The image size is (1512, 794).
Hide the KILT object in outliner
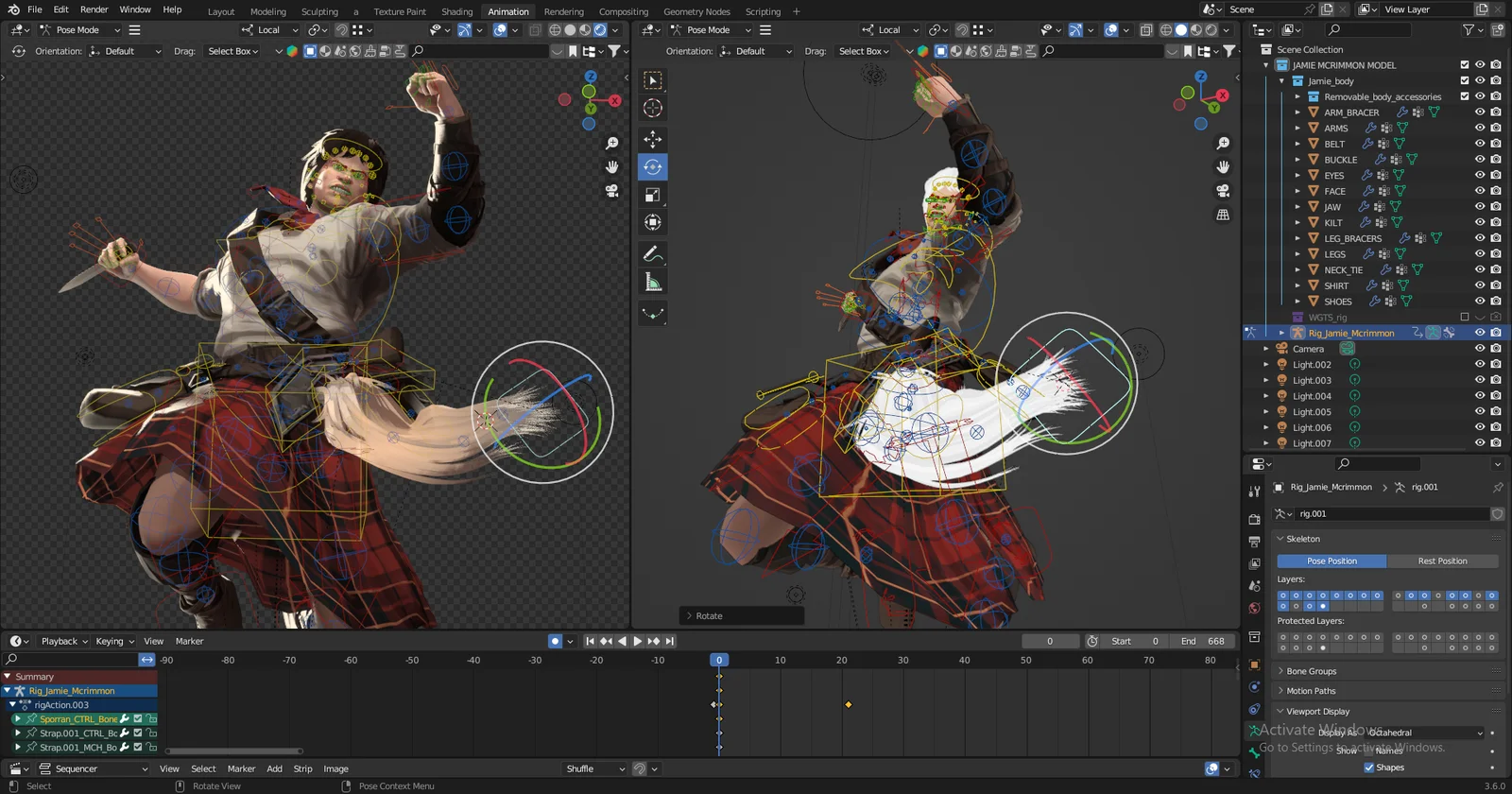1480,223
